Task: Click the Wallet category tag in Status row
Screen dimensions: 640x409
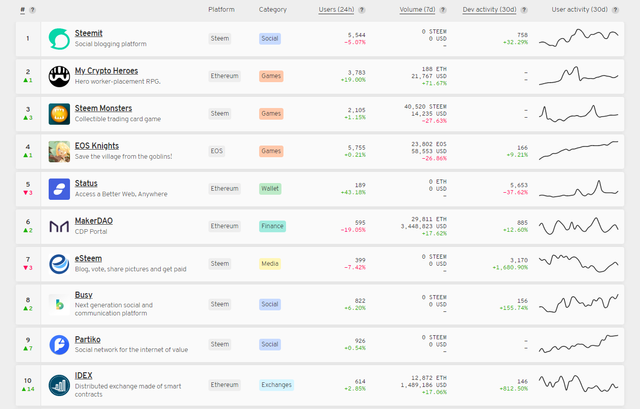Action: (270, 189)
